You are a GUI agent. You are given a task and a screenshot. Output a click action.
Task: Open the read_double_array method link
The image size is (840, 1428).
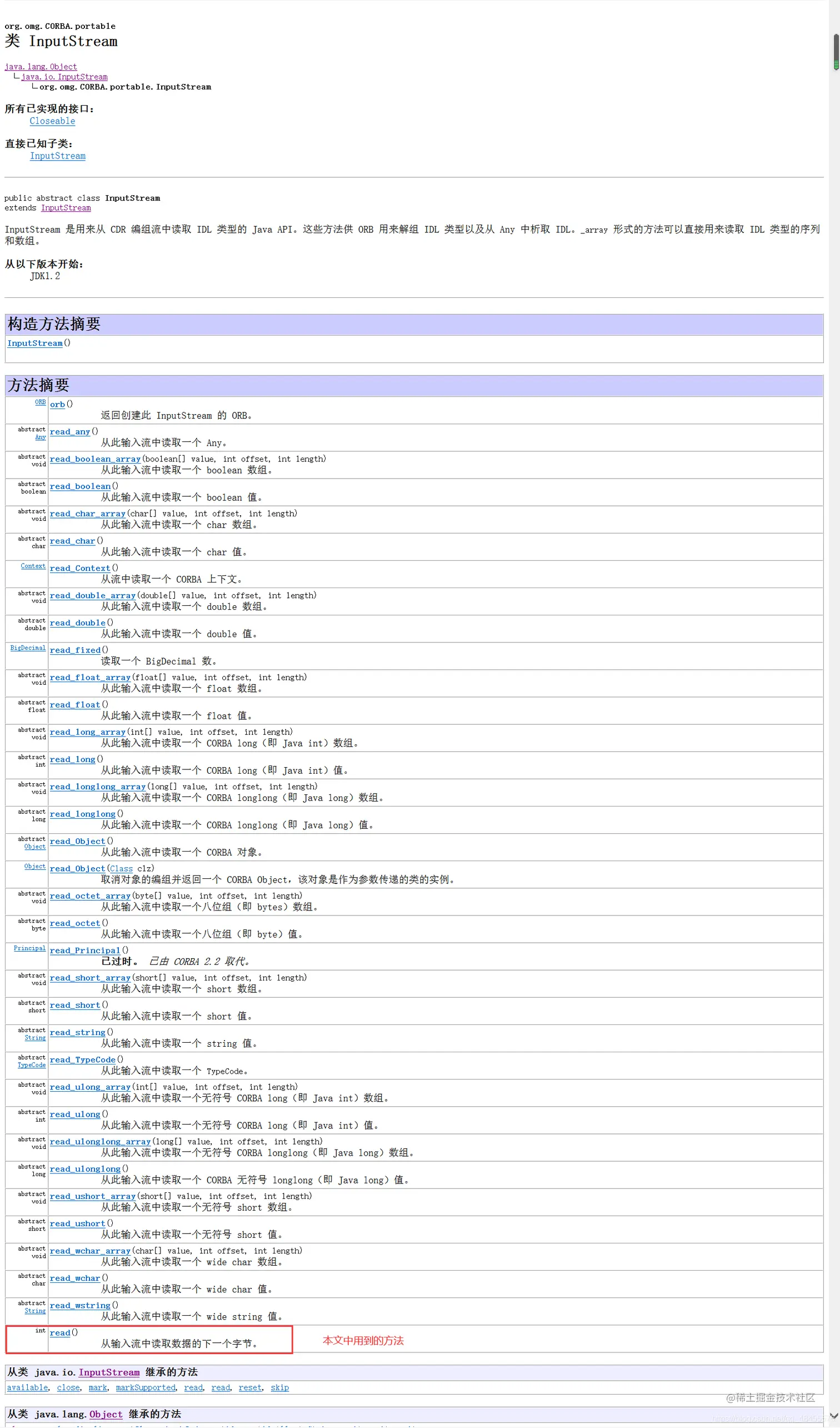coord(93,595)
